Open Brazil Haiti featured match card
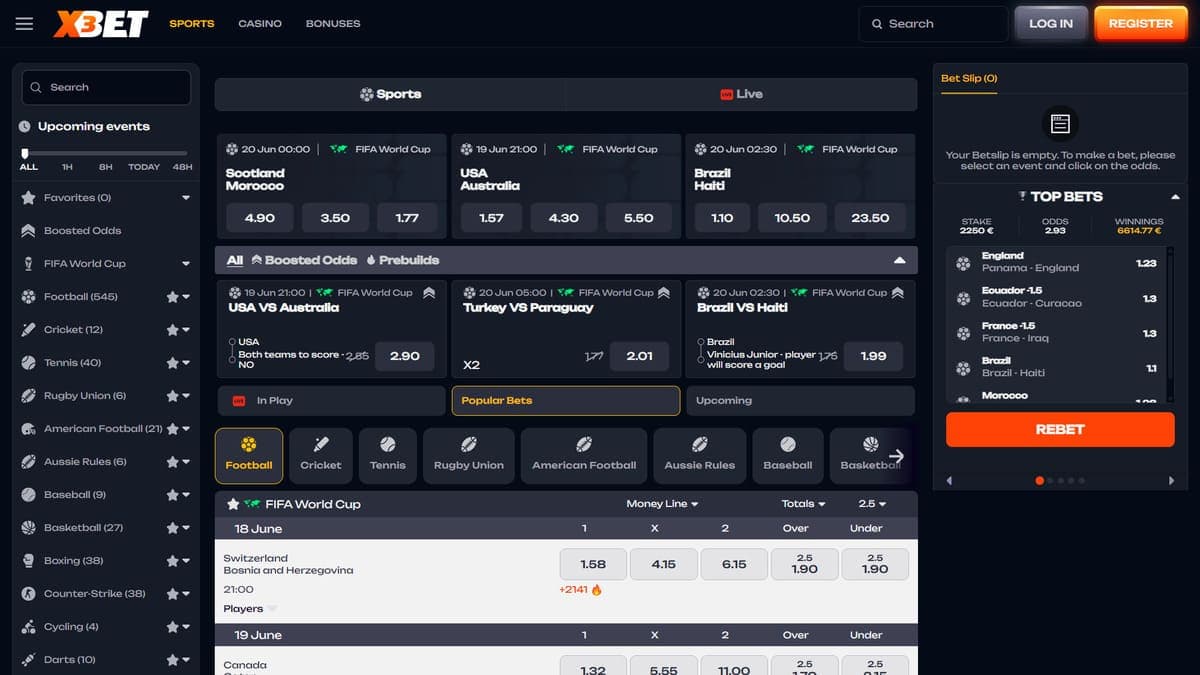 click(800, 186)
